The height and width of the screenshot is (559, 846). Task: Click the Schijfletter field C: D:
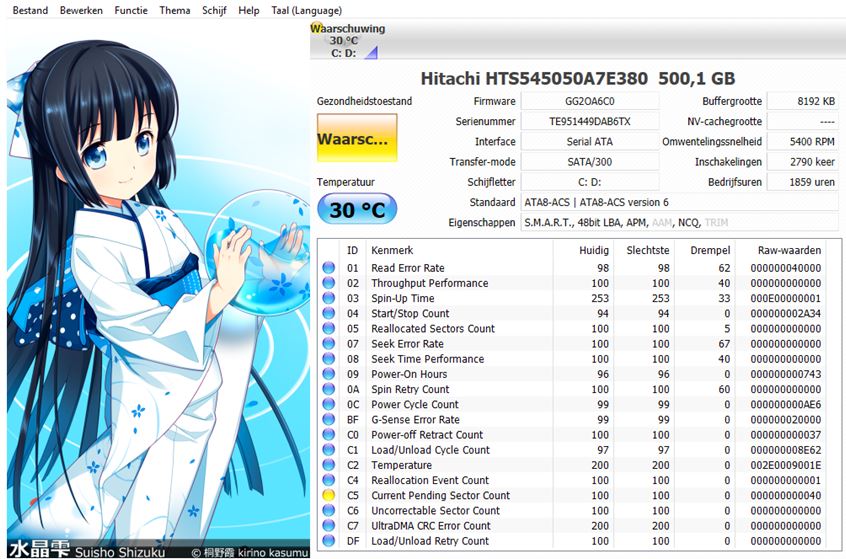point(590,182)
